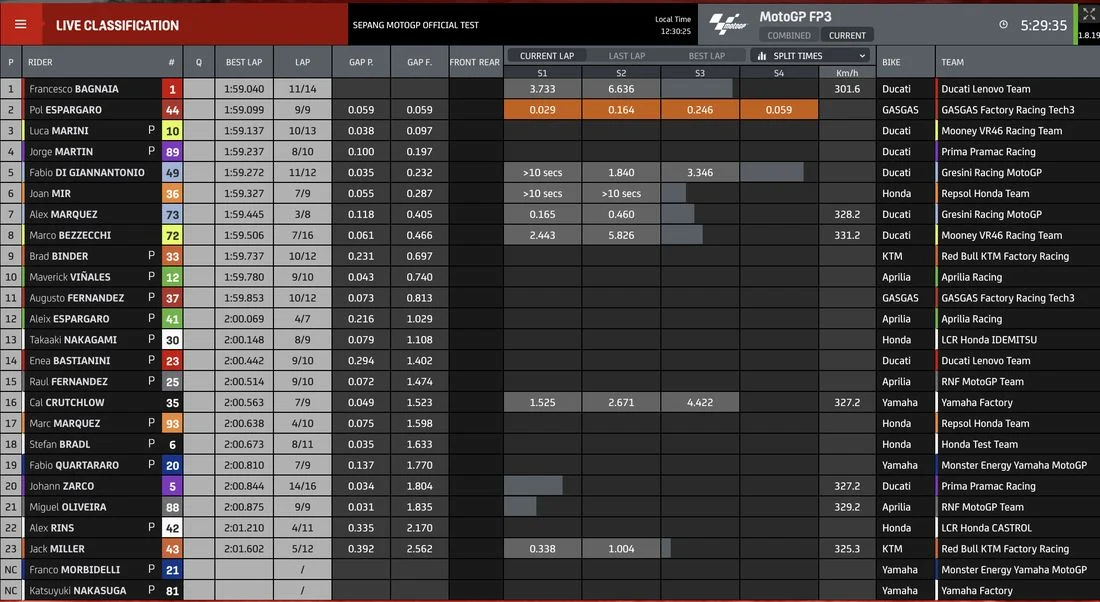Click Marini's yellow number 10 badge
This screenshot has height=602, width=1100.
click(172, 131)
